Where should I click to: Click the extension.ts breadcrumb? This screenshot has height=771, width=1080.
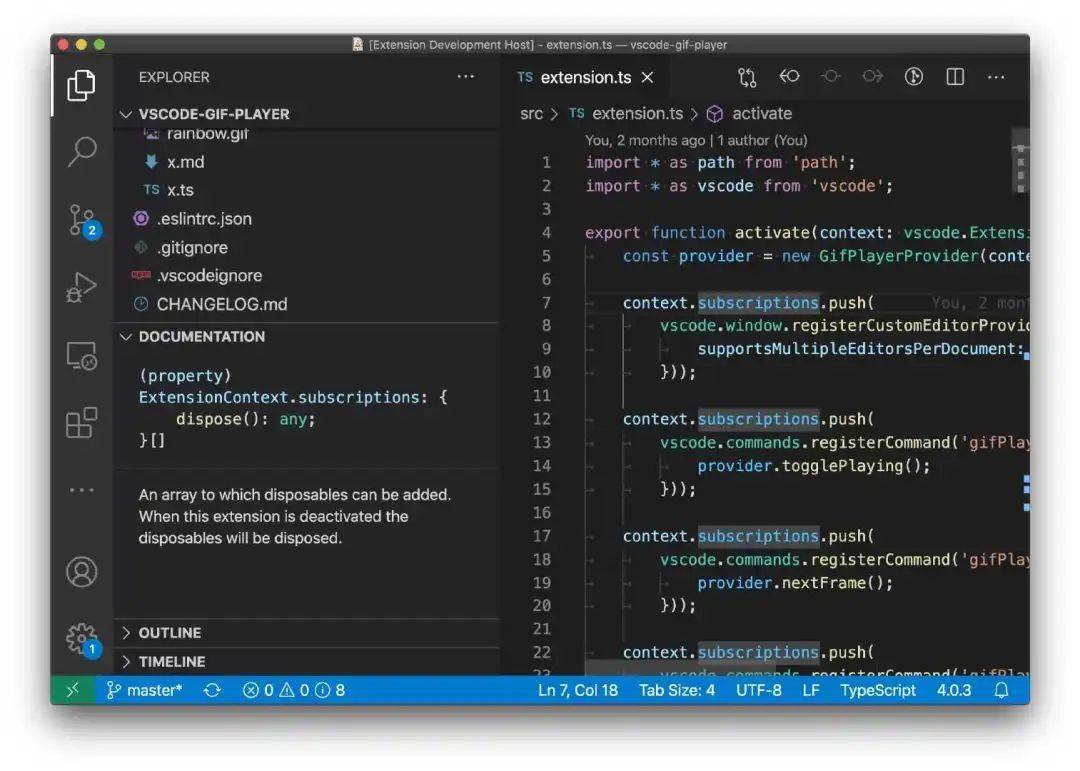click(626, 114)
